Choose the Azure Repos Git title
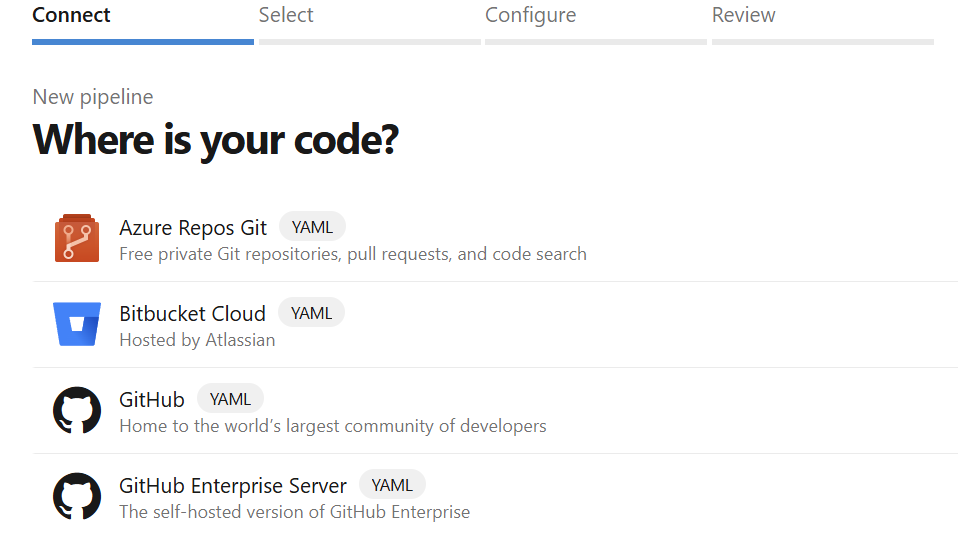Image resolution: width=958 pixels, height=560 pixels. 193,228
